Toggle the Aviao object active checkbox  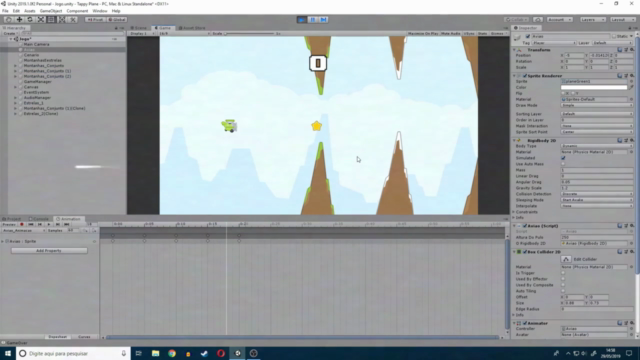coord(528,36)
